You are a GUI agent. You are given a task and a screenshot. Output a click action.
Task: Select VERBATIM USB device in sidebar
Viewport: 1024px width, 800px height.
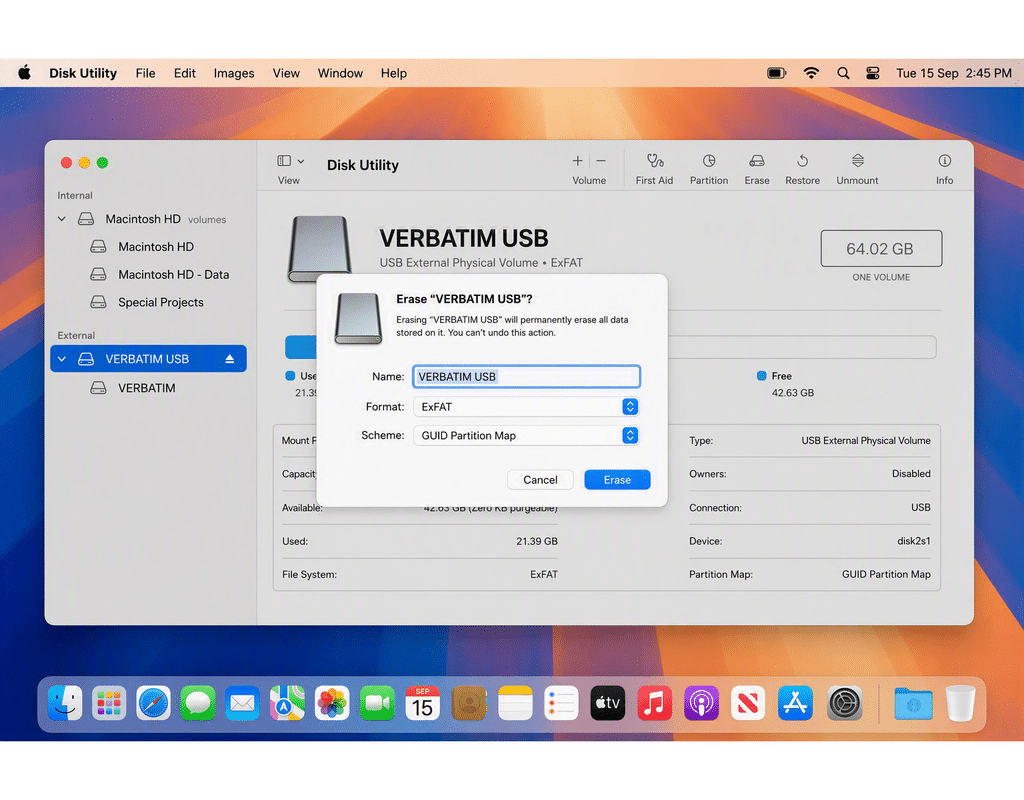pos(148,359)
